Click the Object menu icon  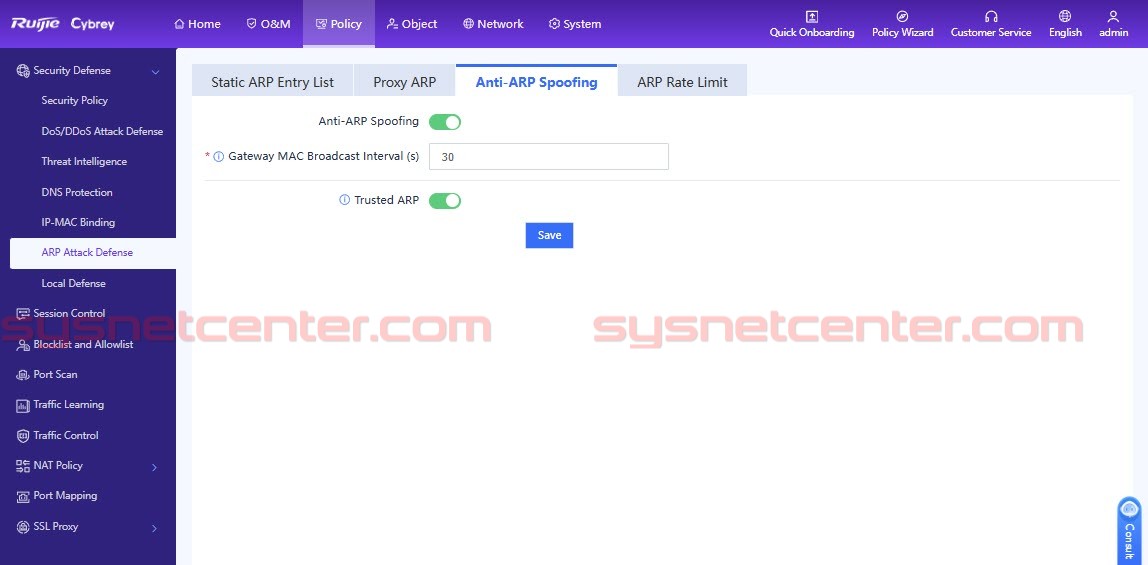click(392, 24)
